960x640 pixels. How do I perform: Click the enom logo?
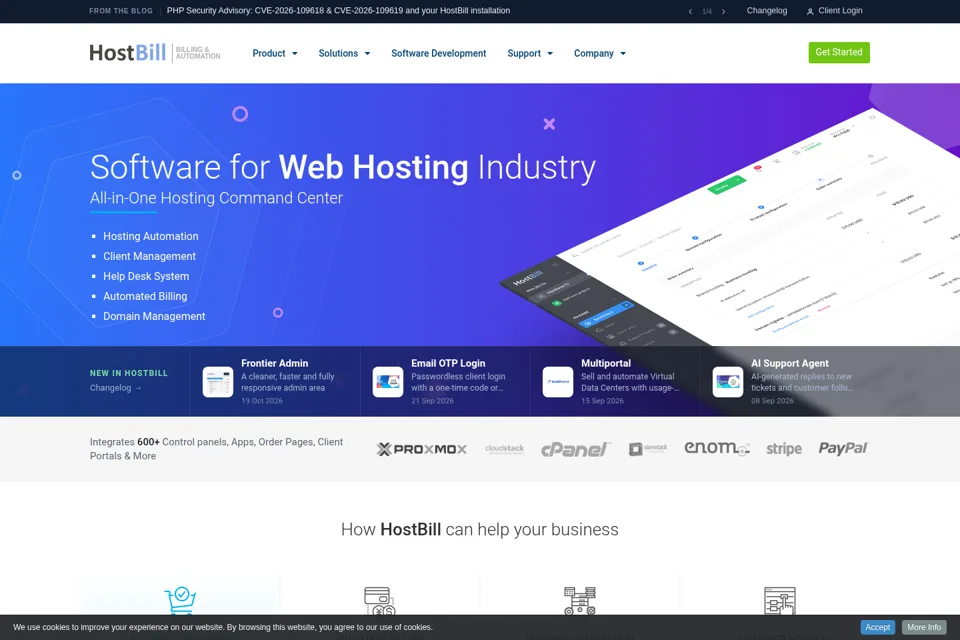716,448
